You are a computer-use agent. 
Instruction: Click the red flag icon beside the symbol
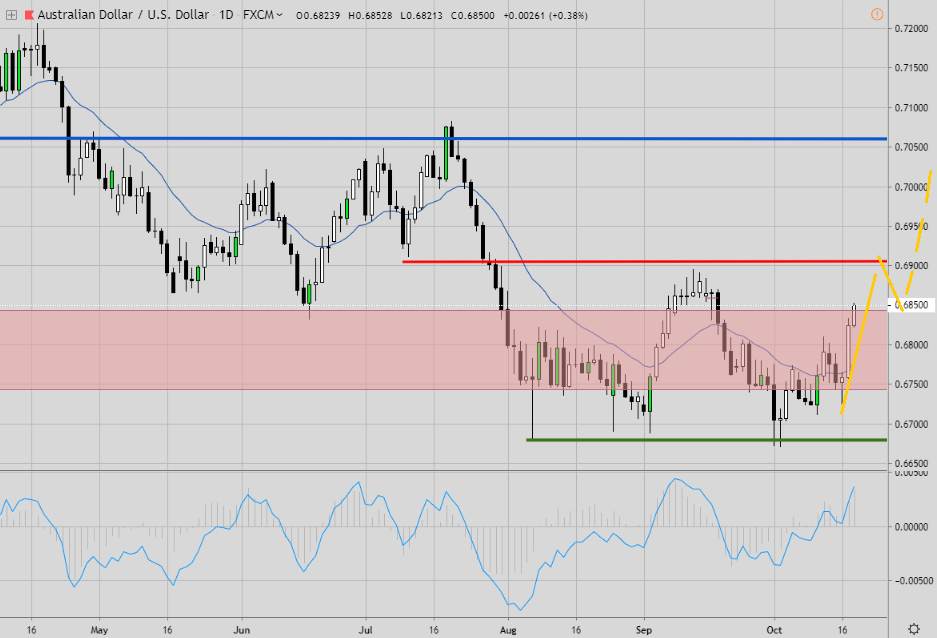point(29,15)
